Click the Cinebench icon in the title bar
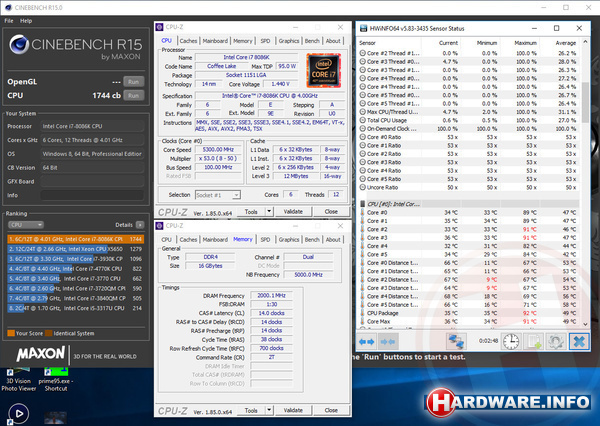600x426 pixels. point(8,7)
